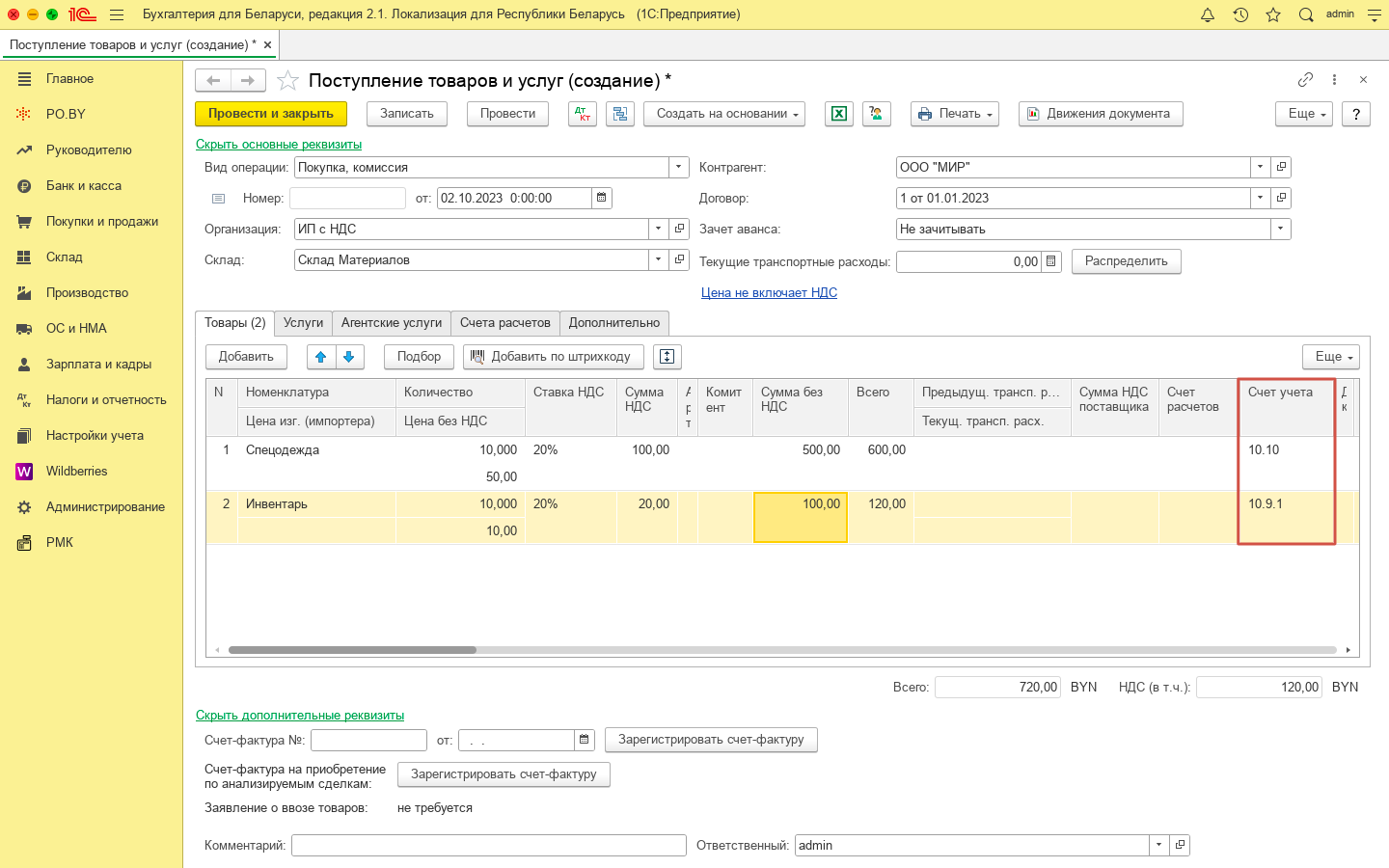Add the document to favorites with star
Image resolution: width=1389 pixels, height=868 pixels.
click(x=287, y=81)
